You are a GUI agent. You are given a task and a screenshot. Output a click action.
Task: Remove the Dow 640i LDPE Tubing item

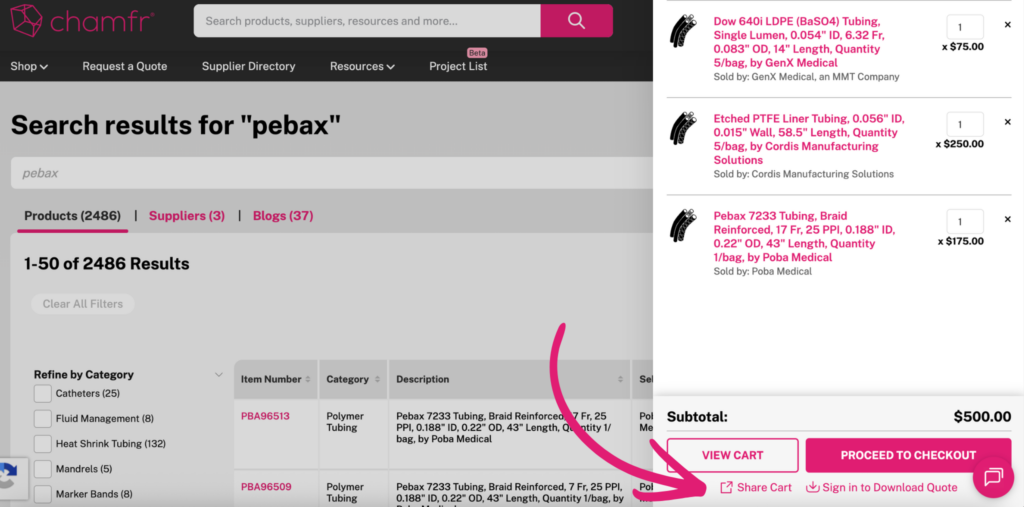pyautogui.click(x=1007, y=25)
